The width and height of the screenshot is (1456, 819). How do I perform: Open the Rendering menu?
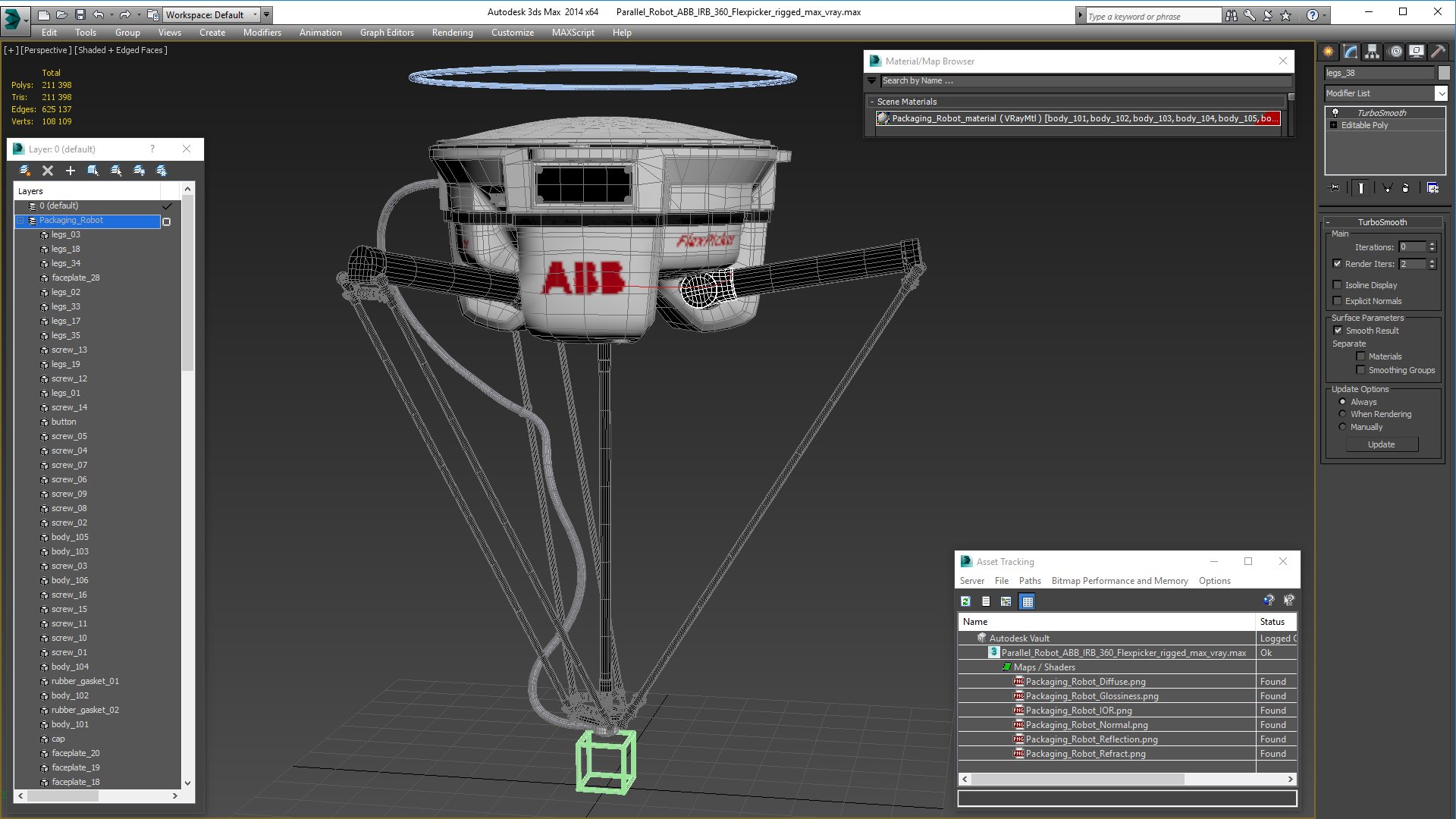coord(452,33)
